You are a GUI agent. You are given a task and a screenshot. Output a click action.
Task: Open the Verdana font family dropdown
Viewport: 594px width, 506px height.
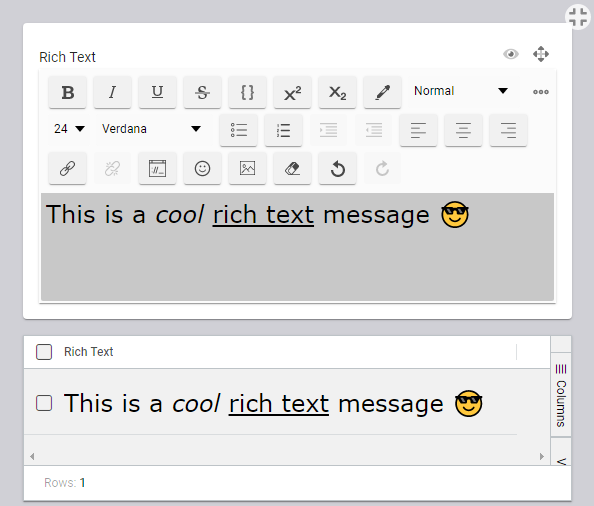point(152,129)
